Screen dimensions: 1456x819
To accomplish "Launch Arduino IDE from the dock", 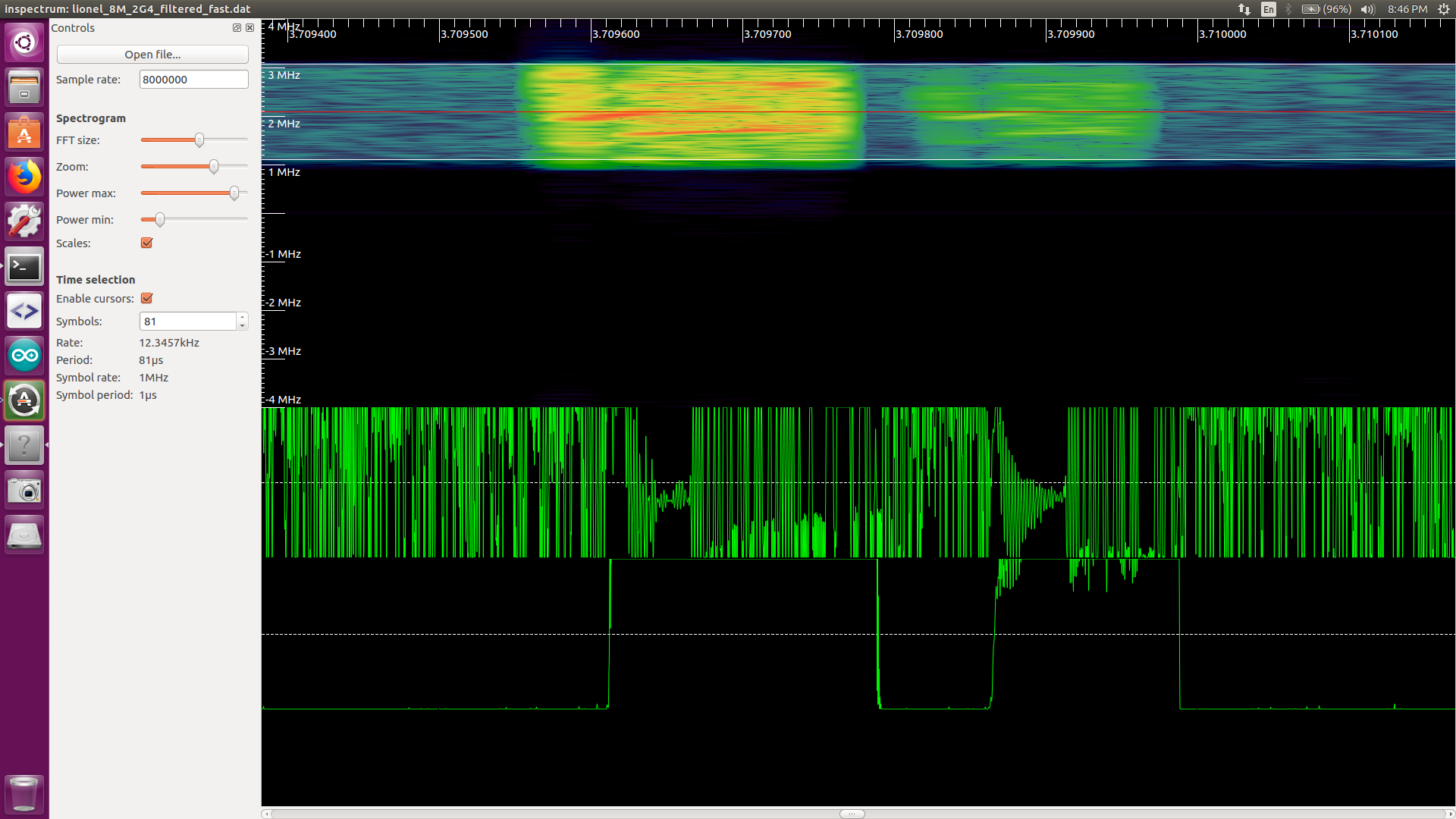I will pos(24,356).
